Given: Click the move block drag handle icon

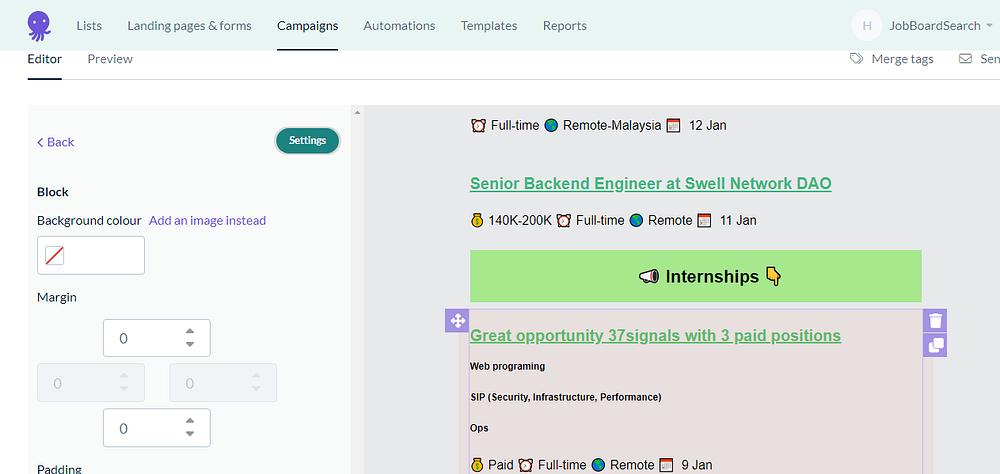Looking at the screenshot, I should [456, 321].
